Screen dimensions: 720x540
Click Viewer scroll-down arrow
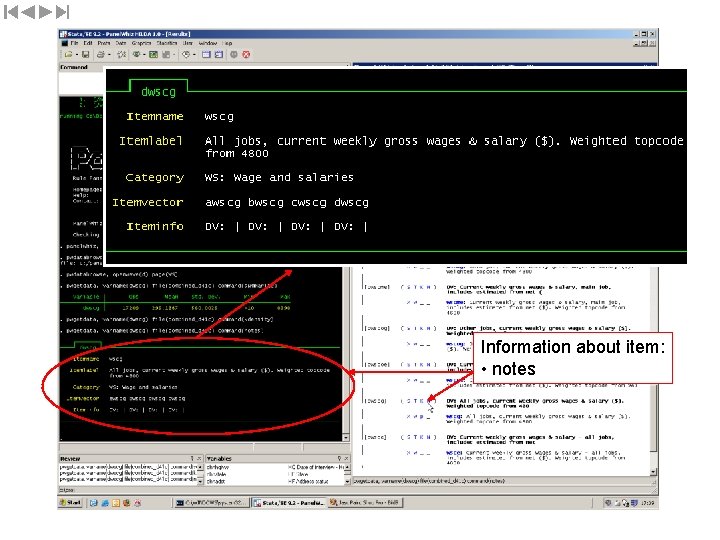[653, 472]
